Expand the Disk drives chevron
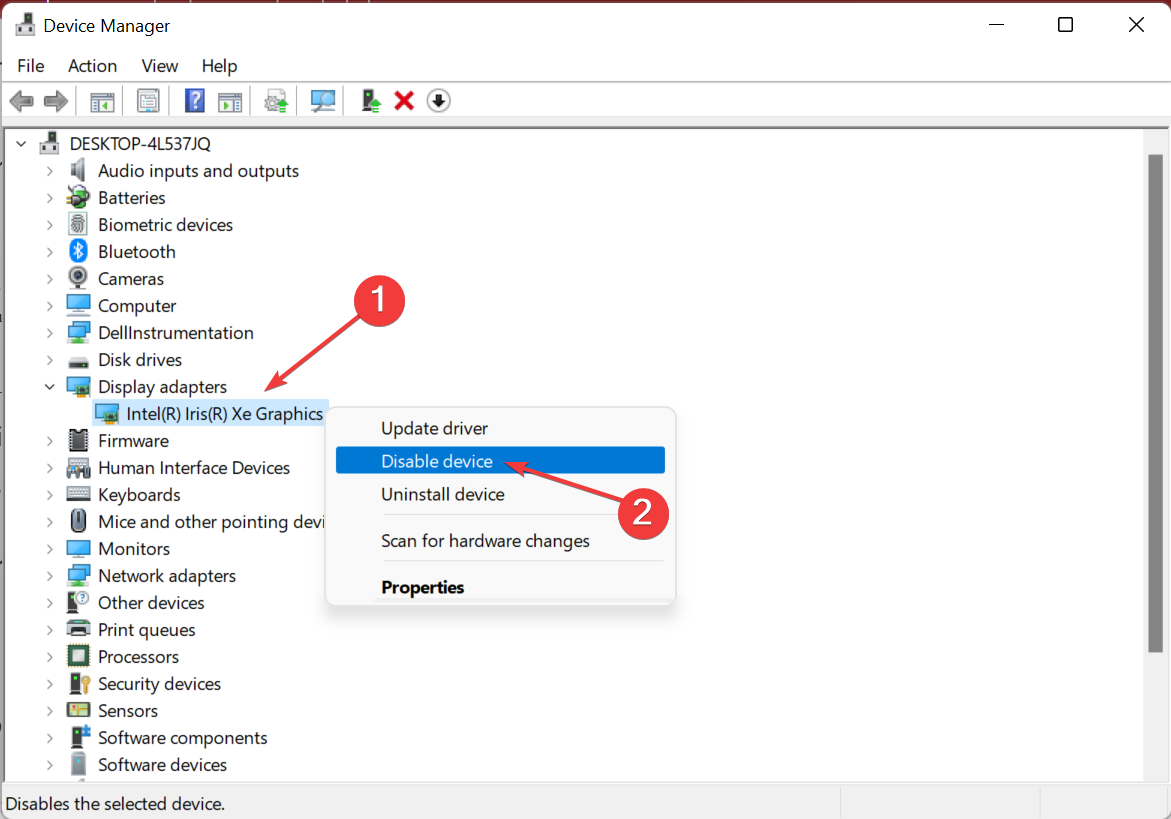The width and height of the screenshot is (1171, 819). pos(49,360)
